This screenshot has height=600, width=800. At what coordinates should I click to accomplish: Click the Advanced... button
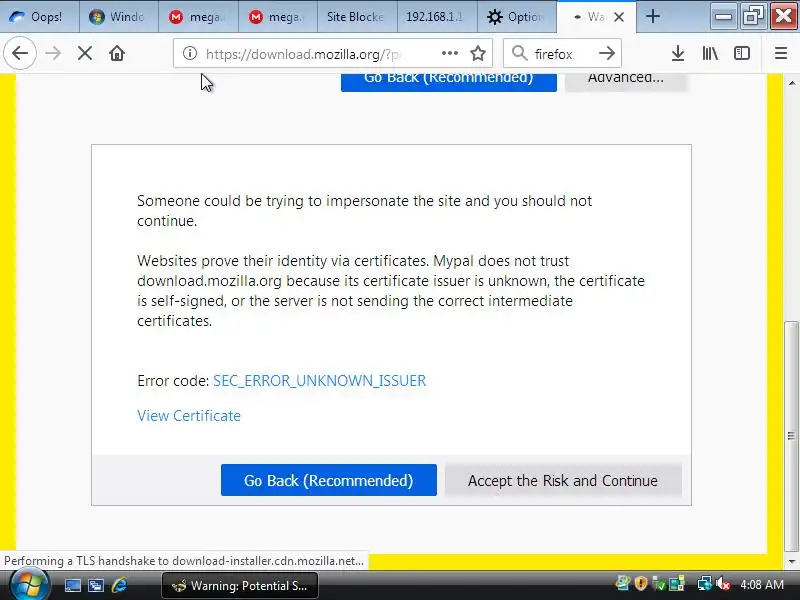[x=626, y=82]
